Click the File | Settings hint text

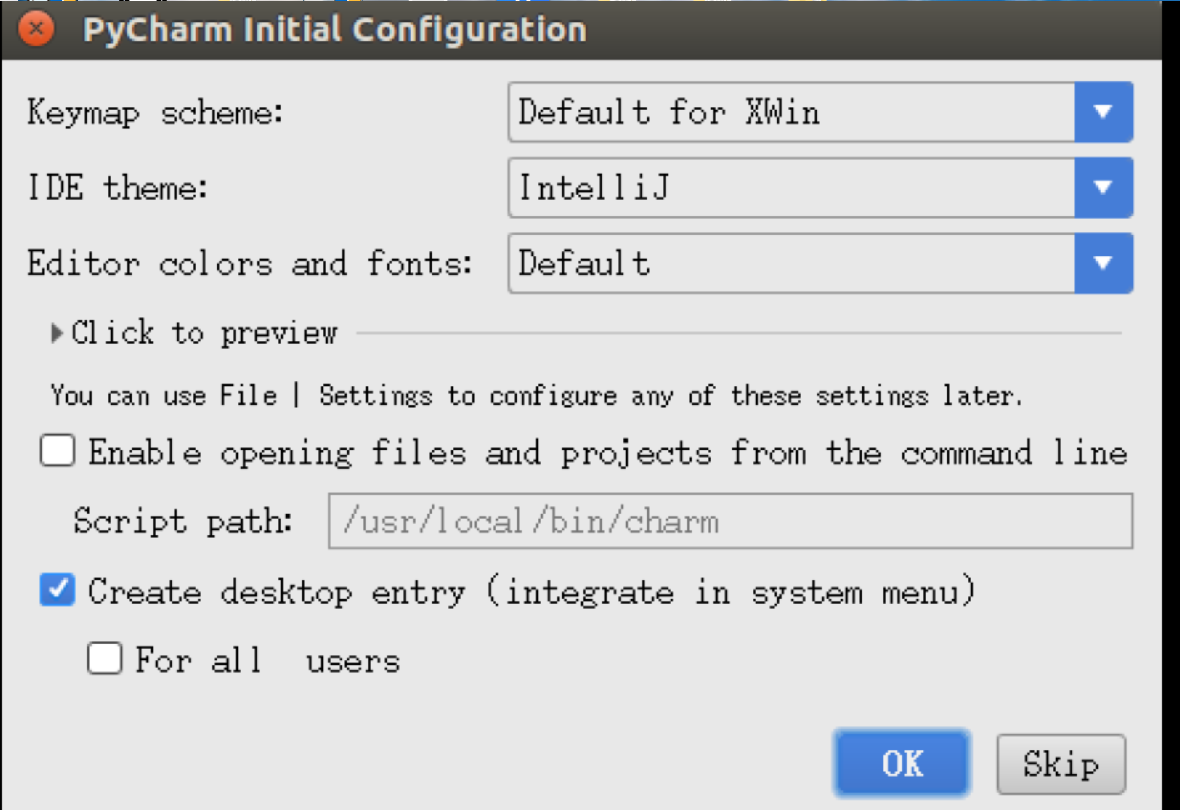click(x=537, y=395)
